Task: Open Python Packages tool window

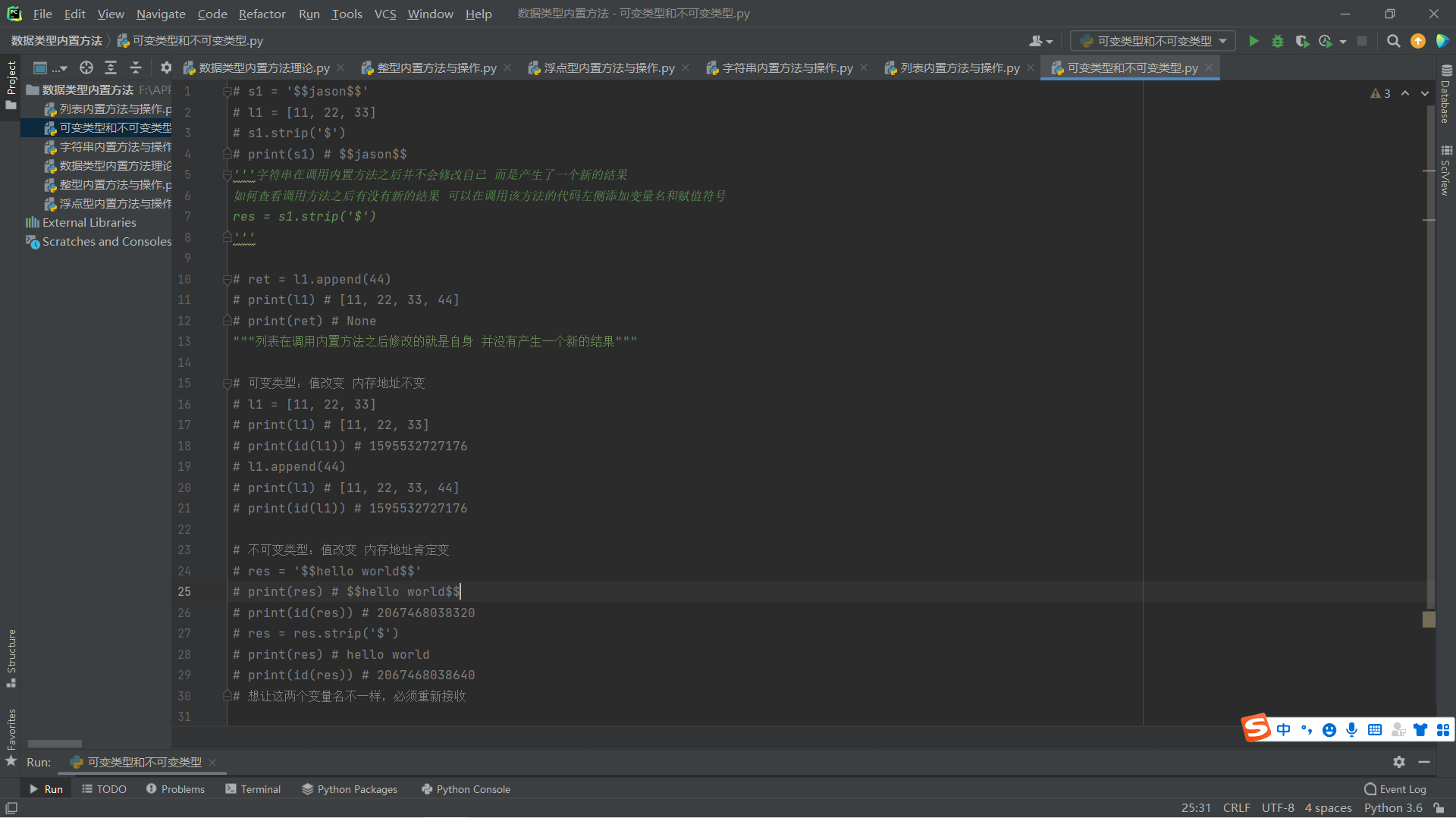Action: [350, 789]
